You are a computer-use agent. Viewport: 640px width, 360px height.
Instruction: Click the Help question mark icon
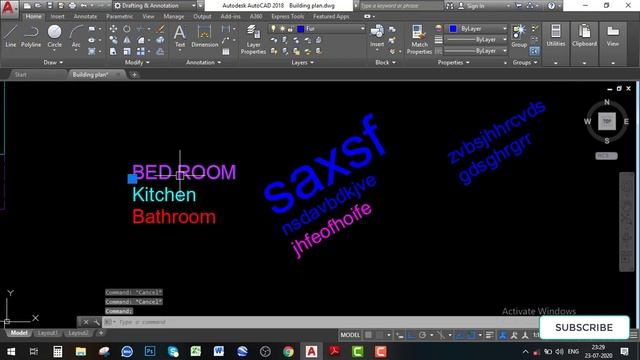click(551, 6)
